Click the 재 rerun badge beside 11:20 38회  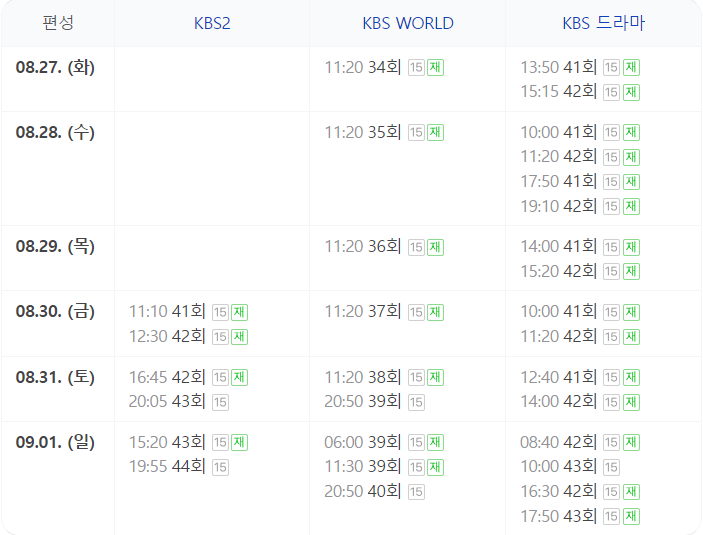(x=435, y=378)
